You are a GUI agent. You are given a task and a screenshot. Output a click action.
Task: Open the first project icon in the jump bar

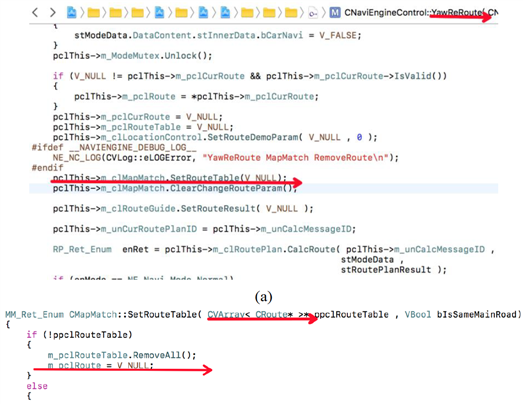71,13
